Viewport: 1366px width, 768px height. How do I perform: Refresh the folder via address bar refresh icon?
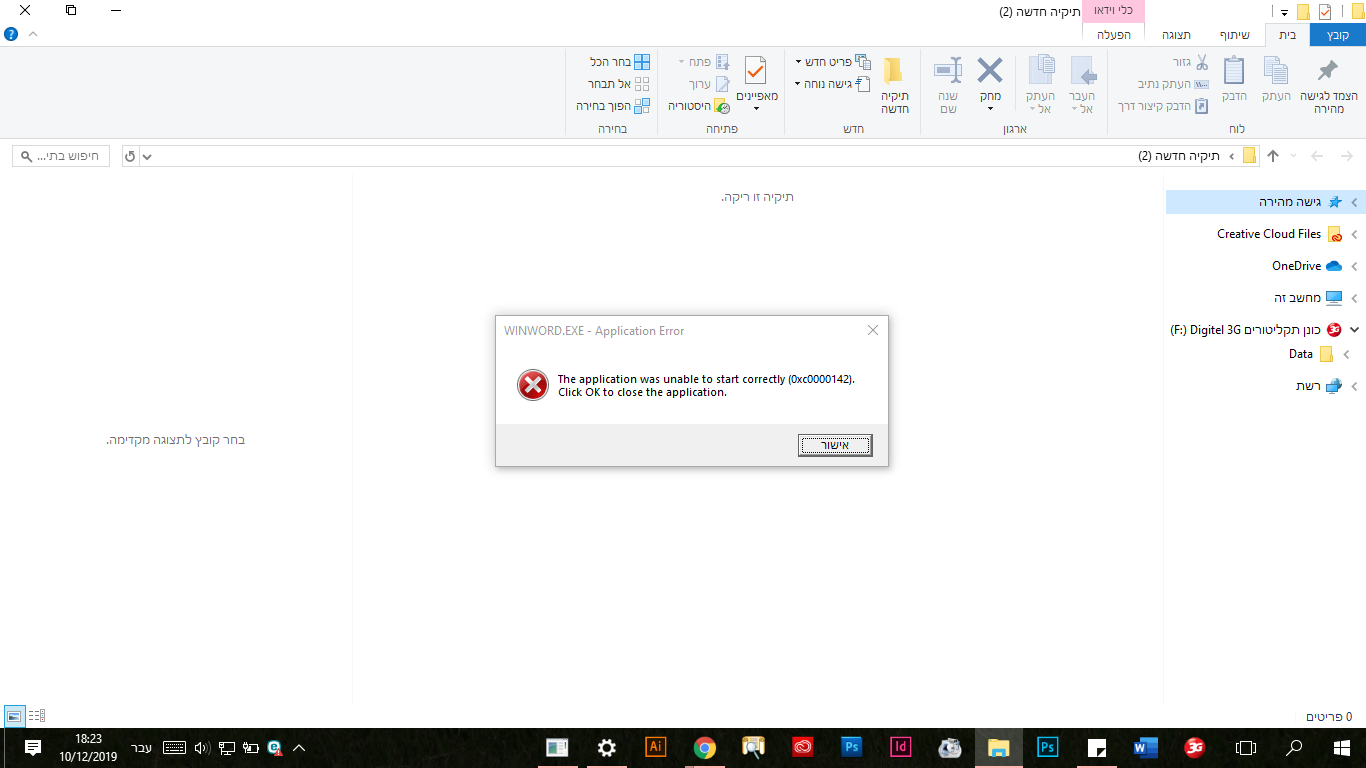point(130,157)
